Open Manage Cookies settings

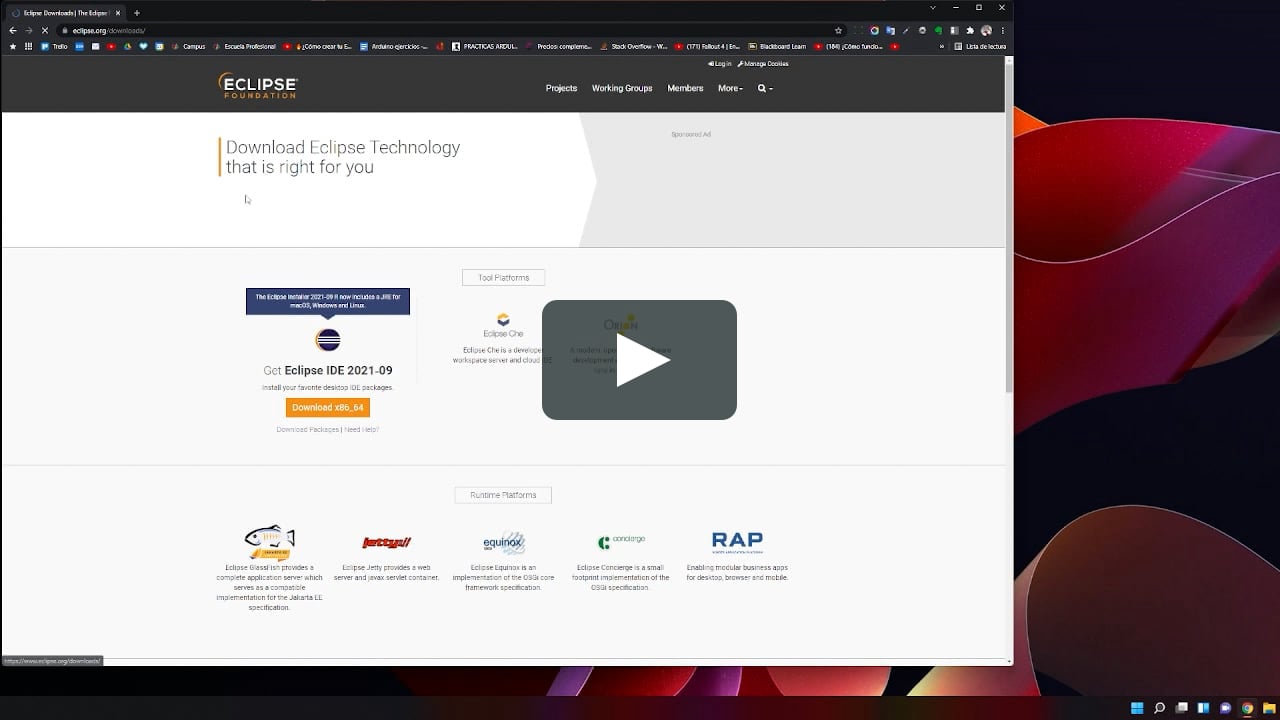[763, 64]
